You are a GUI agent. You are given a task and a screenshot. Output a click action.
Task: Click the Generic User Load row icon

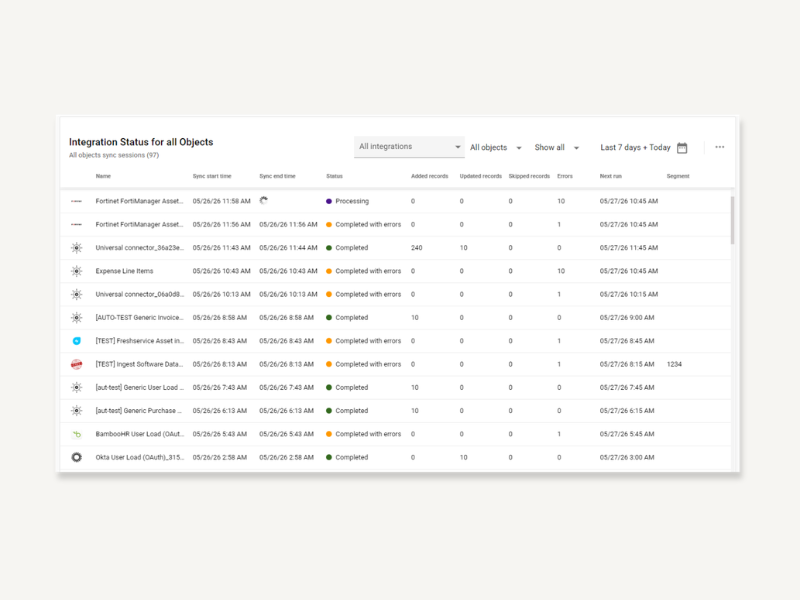click(77, 388)
